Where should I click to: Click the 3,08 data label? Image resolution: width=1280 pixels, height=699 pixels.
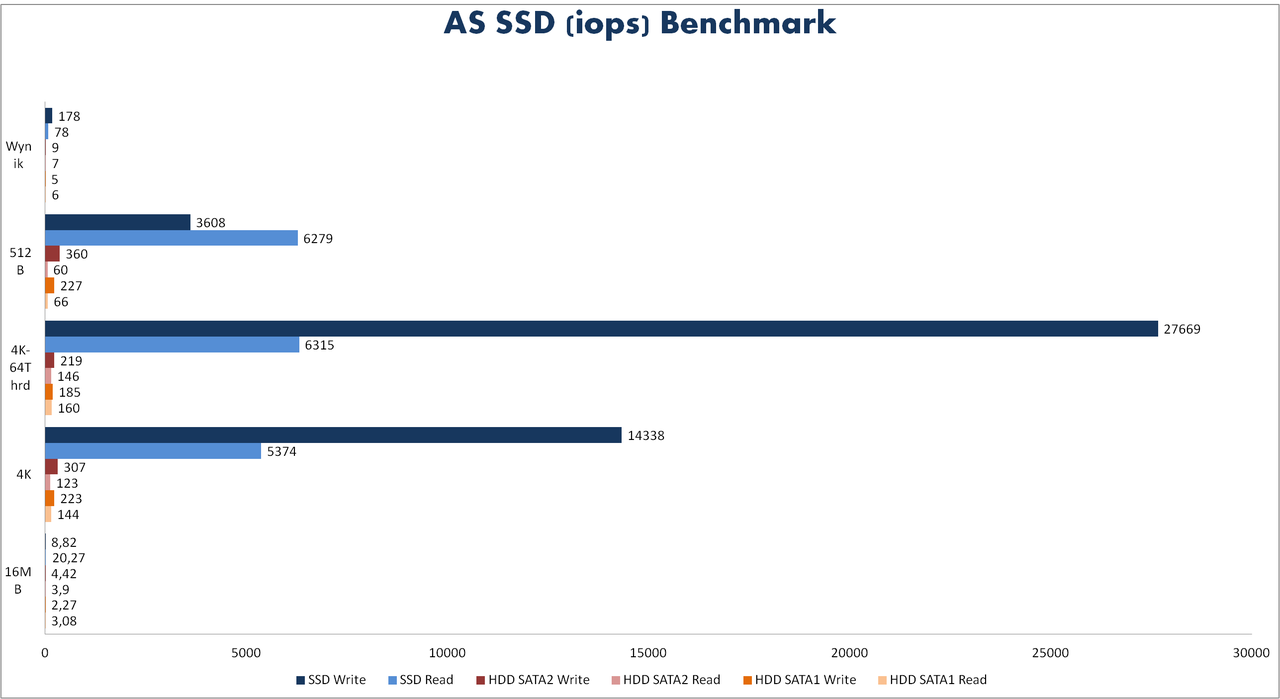point(64,621)
